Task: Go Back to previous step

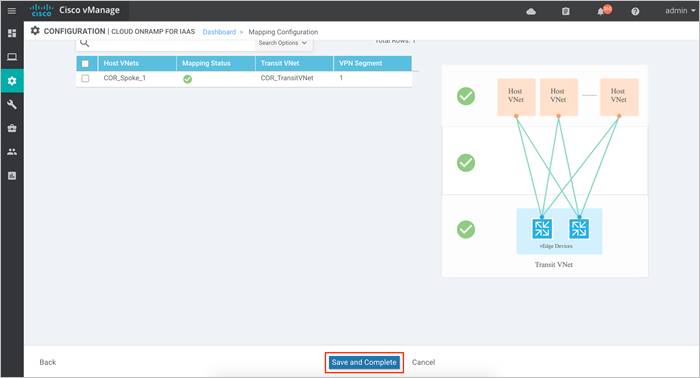Action: (47, 362)
